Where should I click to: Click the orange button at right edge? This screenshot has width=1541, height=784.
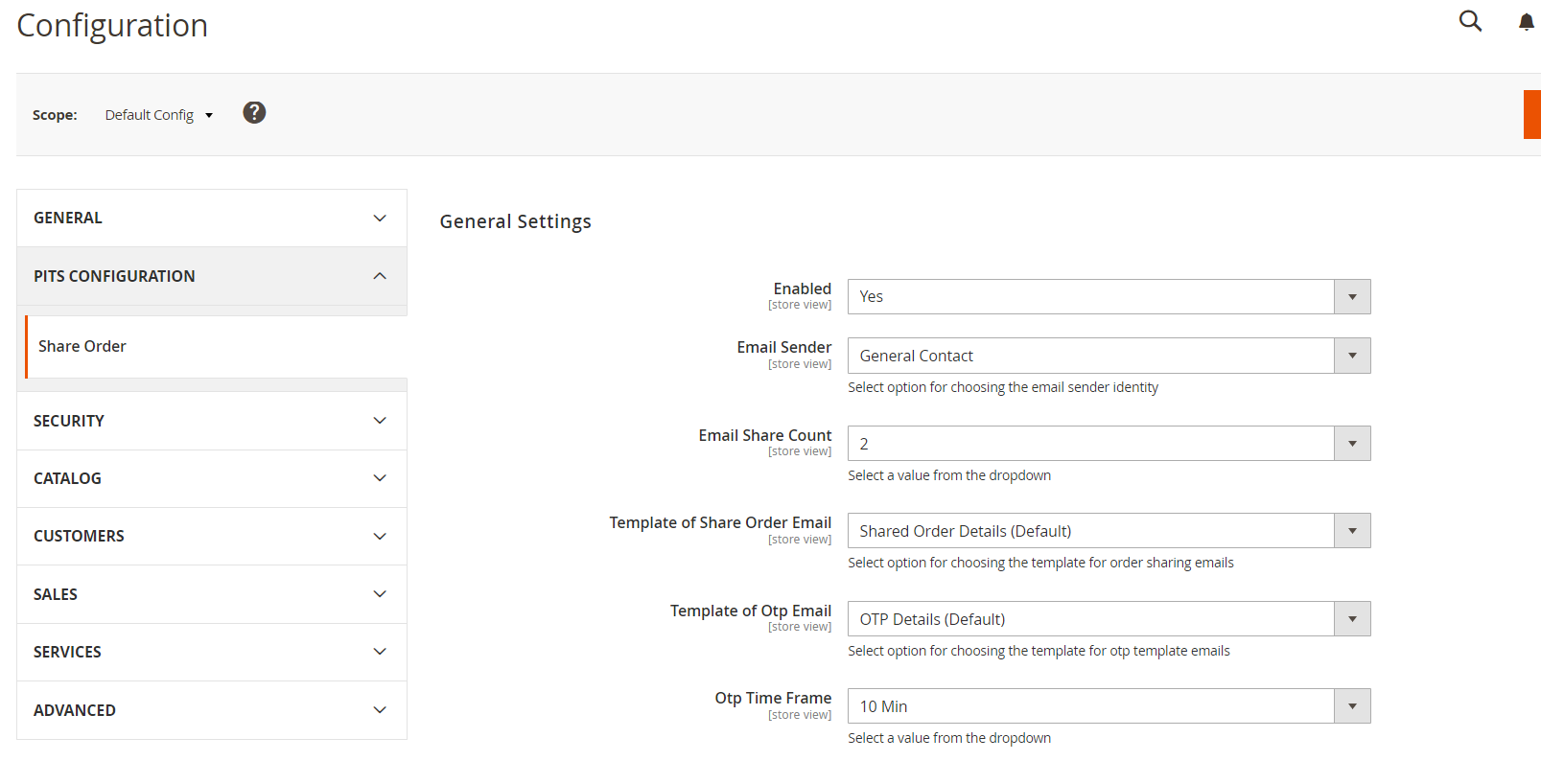pos(1531,115)
